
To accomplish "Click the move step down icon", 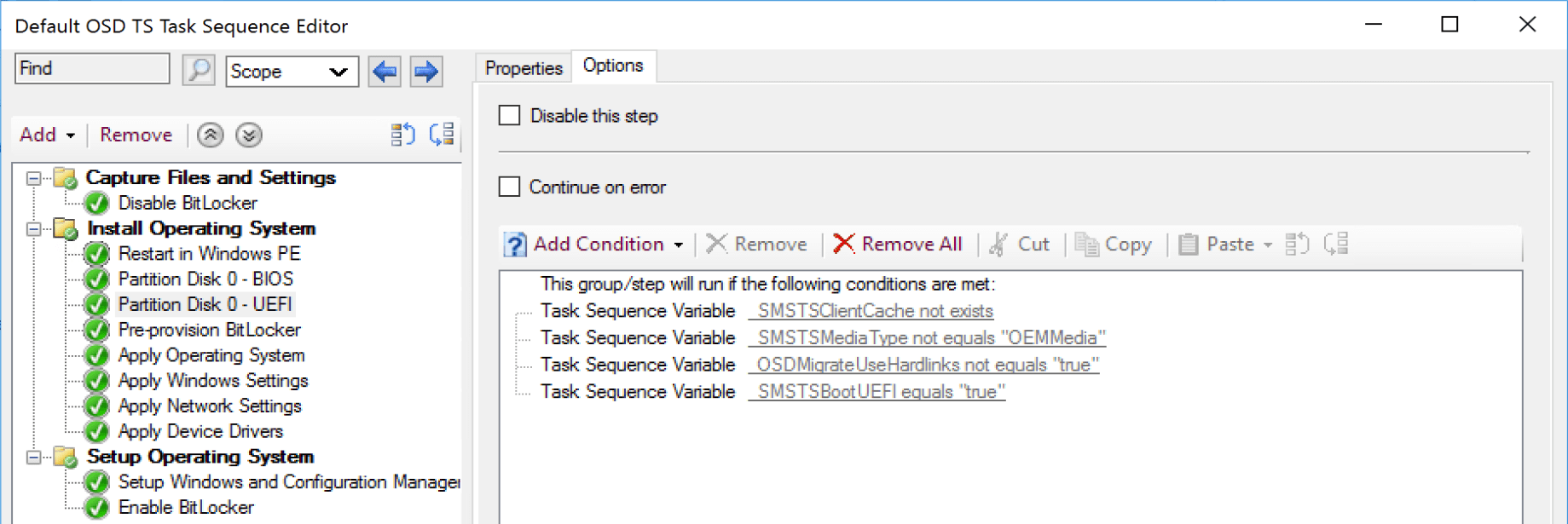I will coord(249,135).
